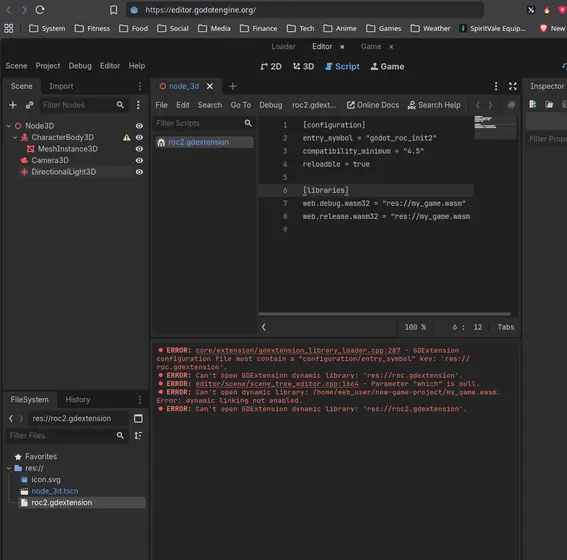
Task: Click the code minimap overview
Action: [495, 127]
